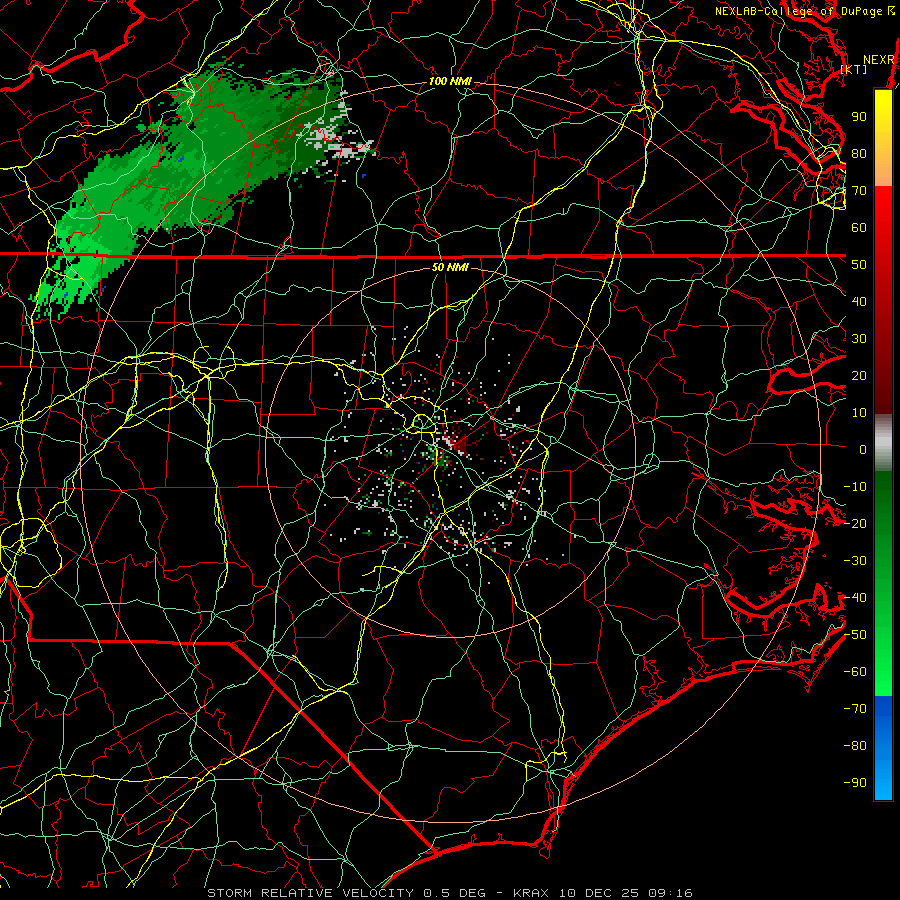Select the 60 value on the velocity scale
Image resolution: width=900 pixels, height=900 pixels.
[859, 227]
